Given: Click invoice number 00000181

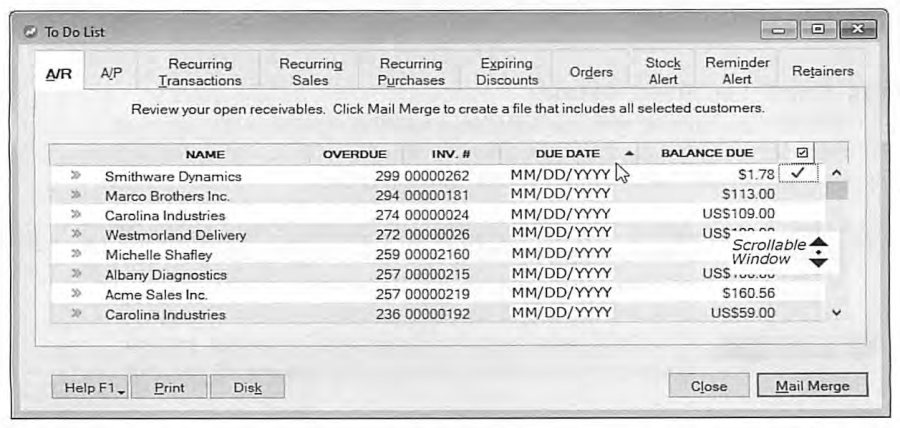Looking at the screenshot, I should (x=437, y=196).
